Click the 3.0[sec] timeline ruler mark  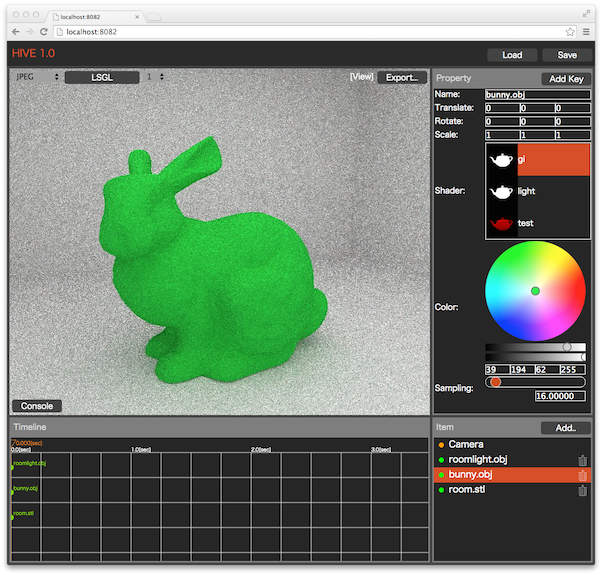point(381,449)
